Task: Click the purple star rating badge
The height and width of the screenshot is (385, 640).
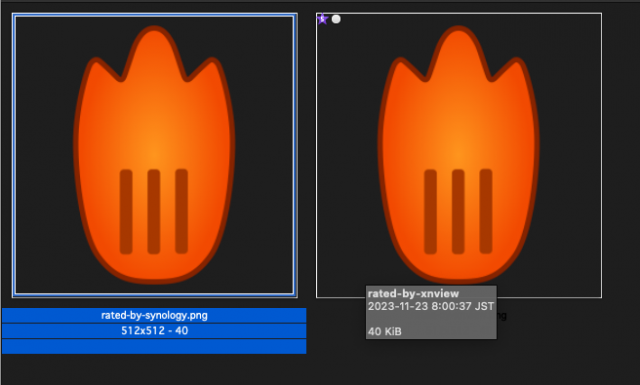Action: tap(322, 19)
